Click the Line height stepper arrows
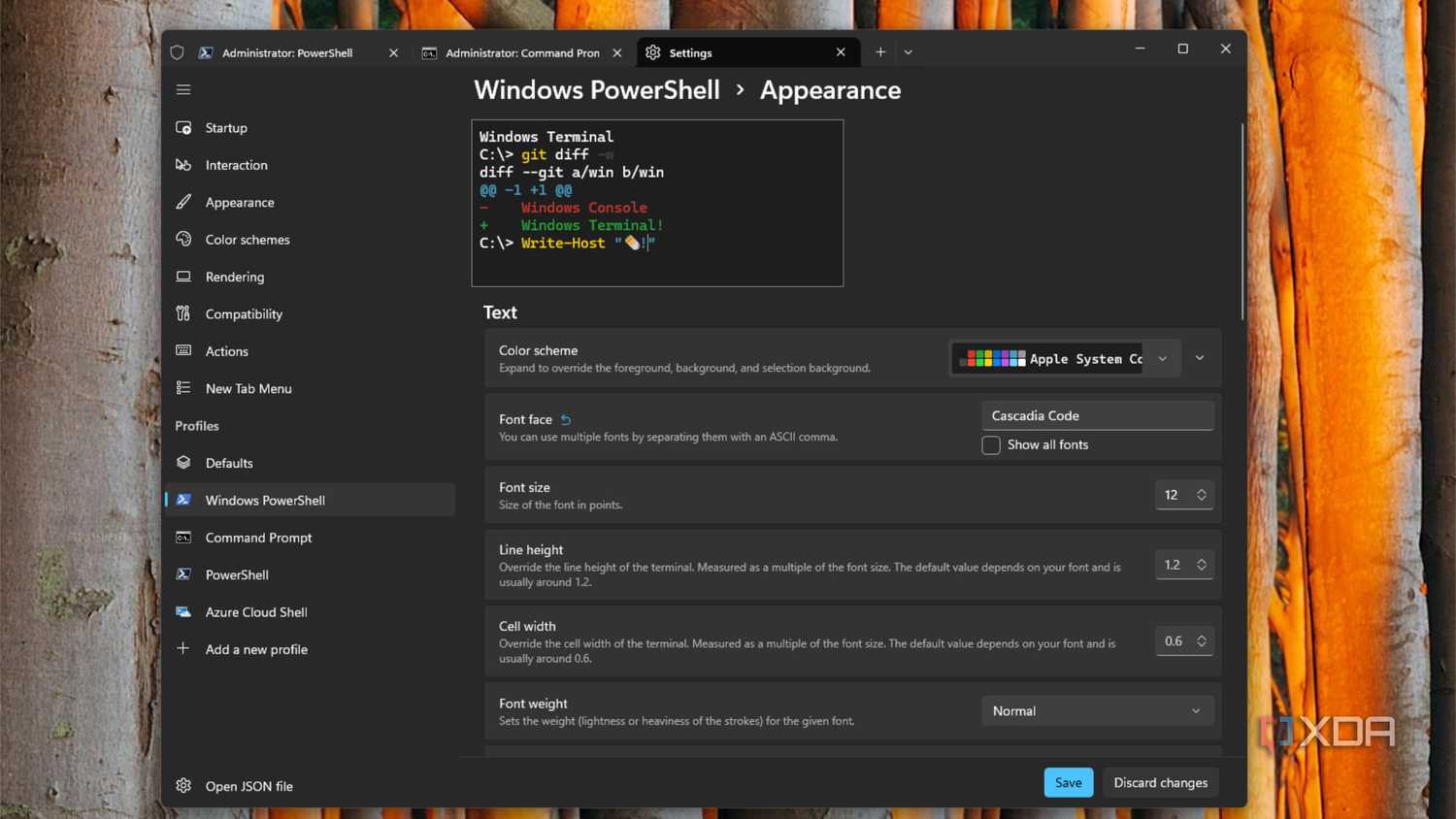 click(x=1202, y=565)
